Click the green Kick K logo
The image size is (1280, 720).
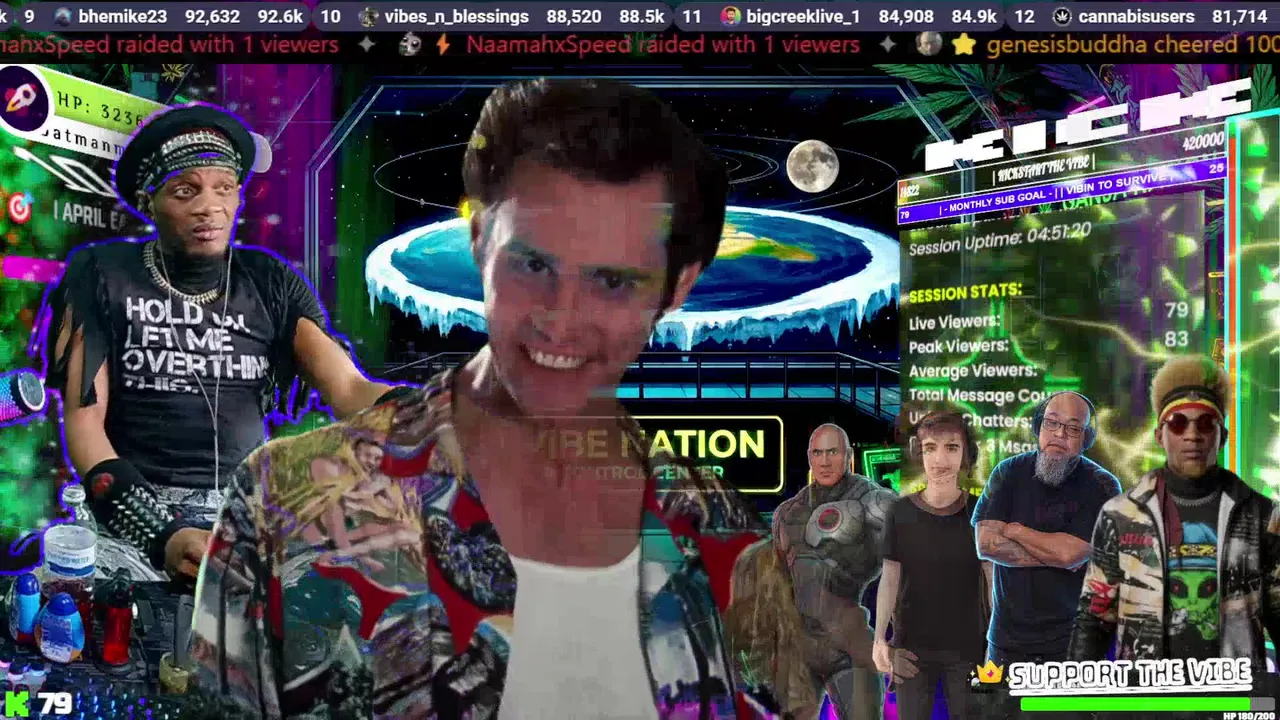click(16, 703)
